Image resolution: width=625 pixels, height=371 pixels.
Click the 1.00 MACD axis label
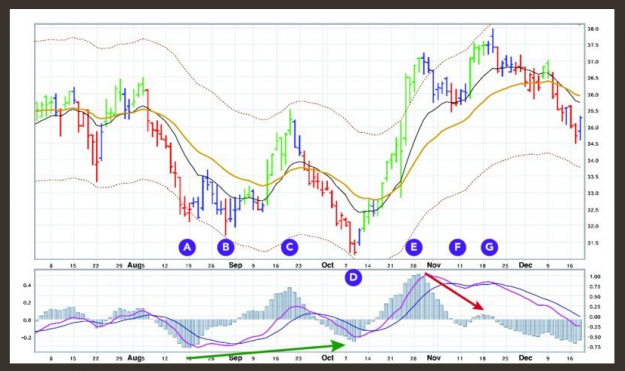point(595,277)
